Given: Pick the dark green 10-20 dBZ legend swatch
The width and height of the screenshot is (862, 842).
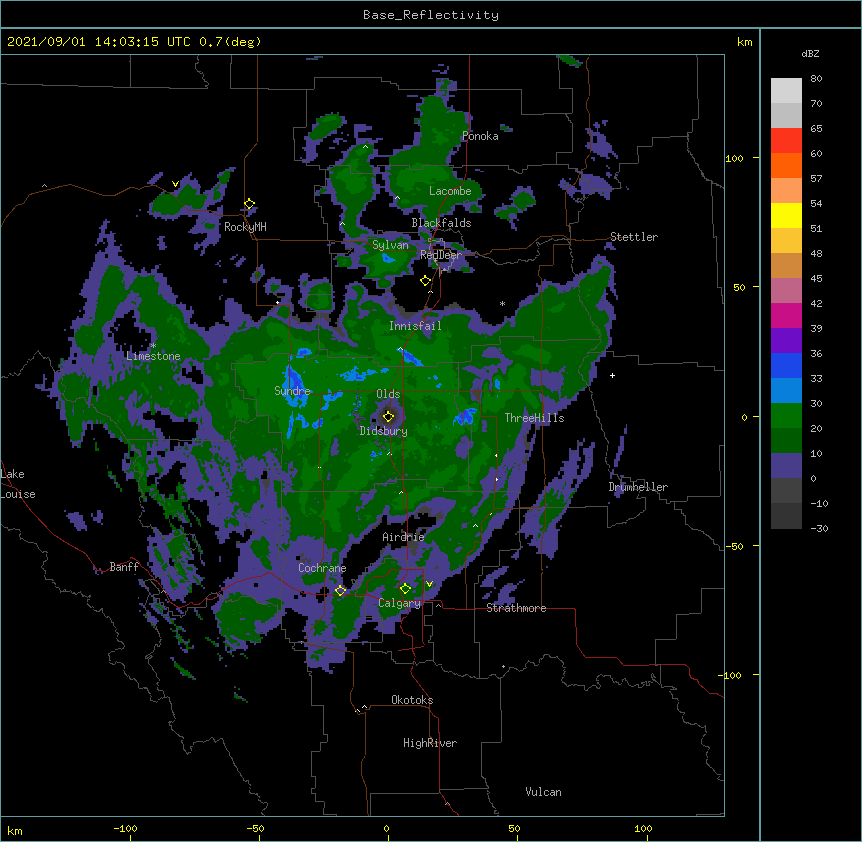Looking at the screenshot, I should coord(786,440).
